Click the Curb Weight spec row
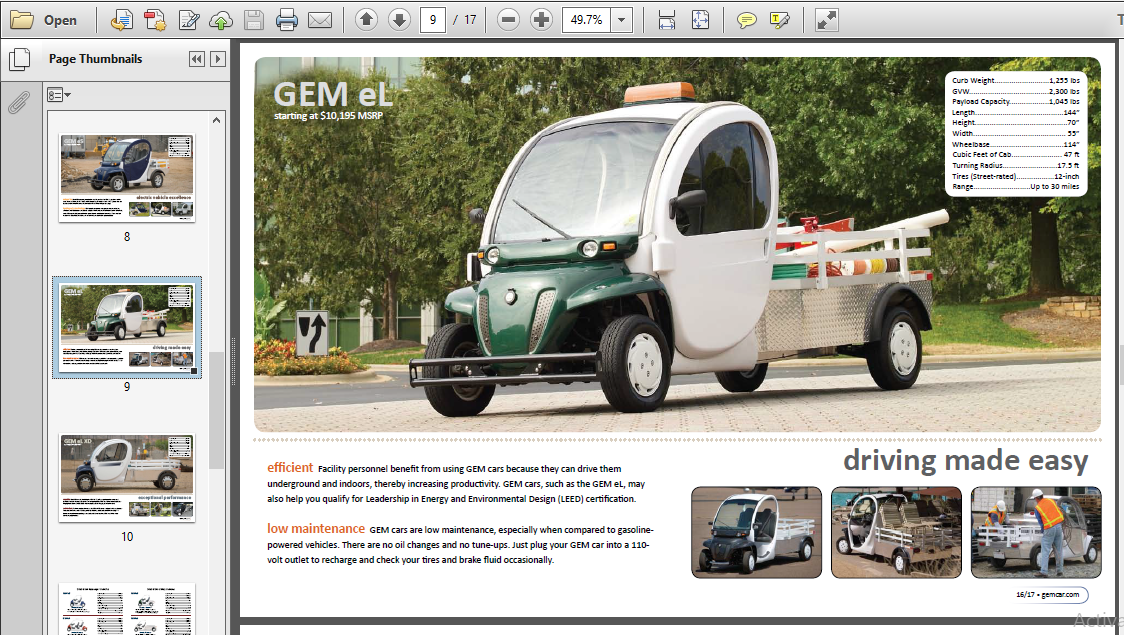The width and height of the screenshot is (1124, 635). [x=1015, y=80]
